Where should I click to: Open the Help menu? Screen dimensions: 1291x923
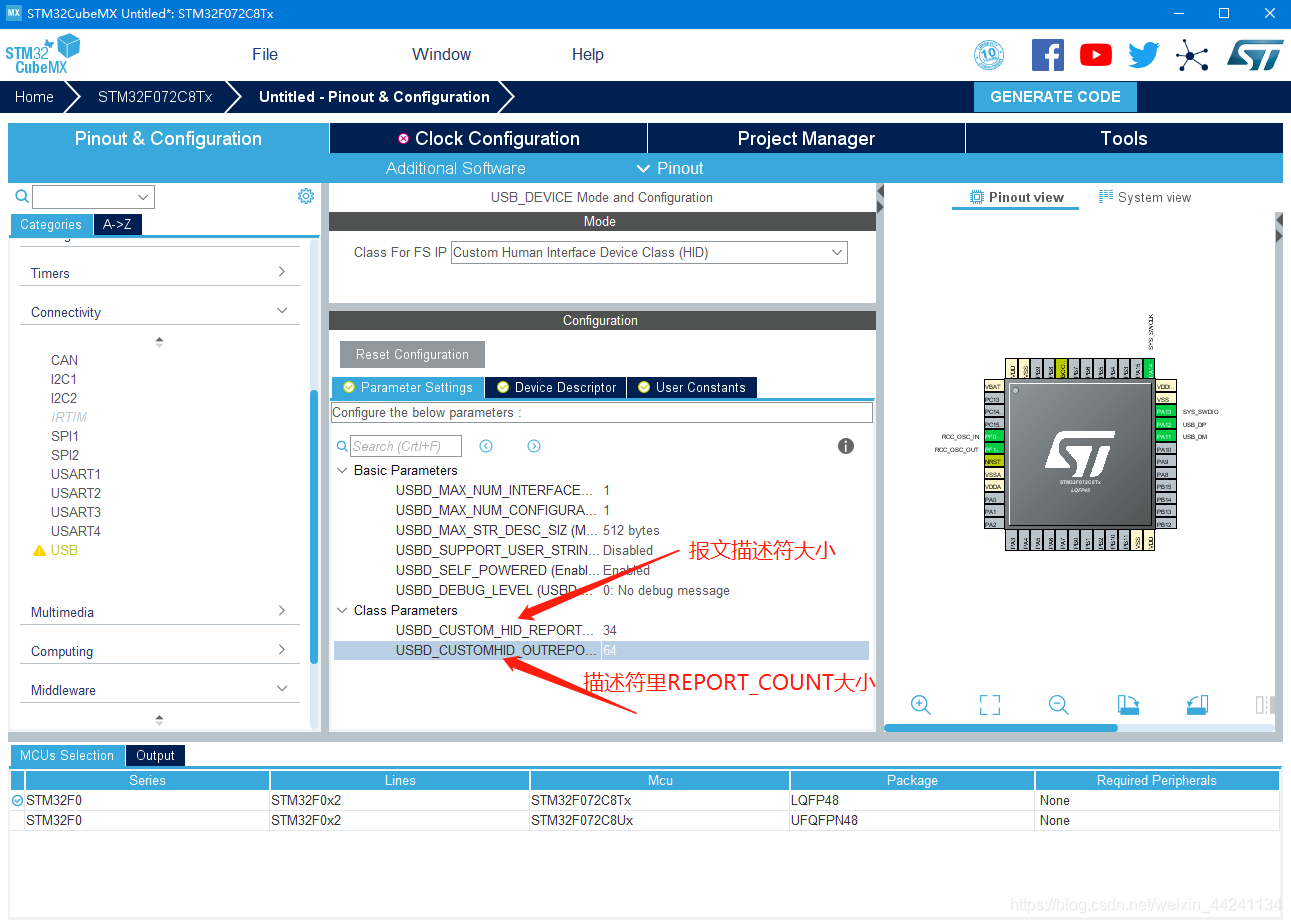click(x=588, y=54)
